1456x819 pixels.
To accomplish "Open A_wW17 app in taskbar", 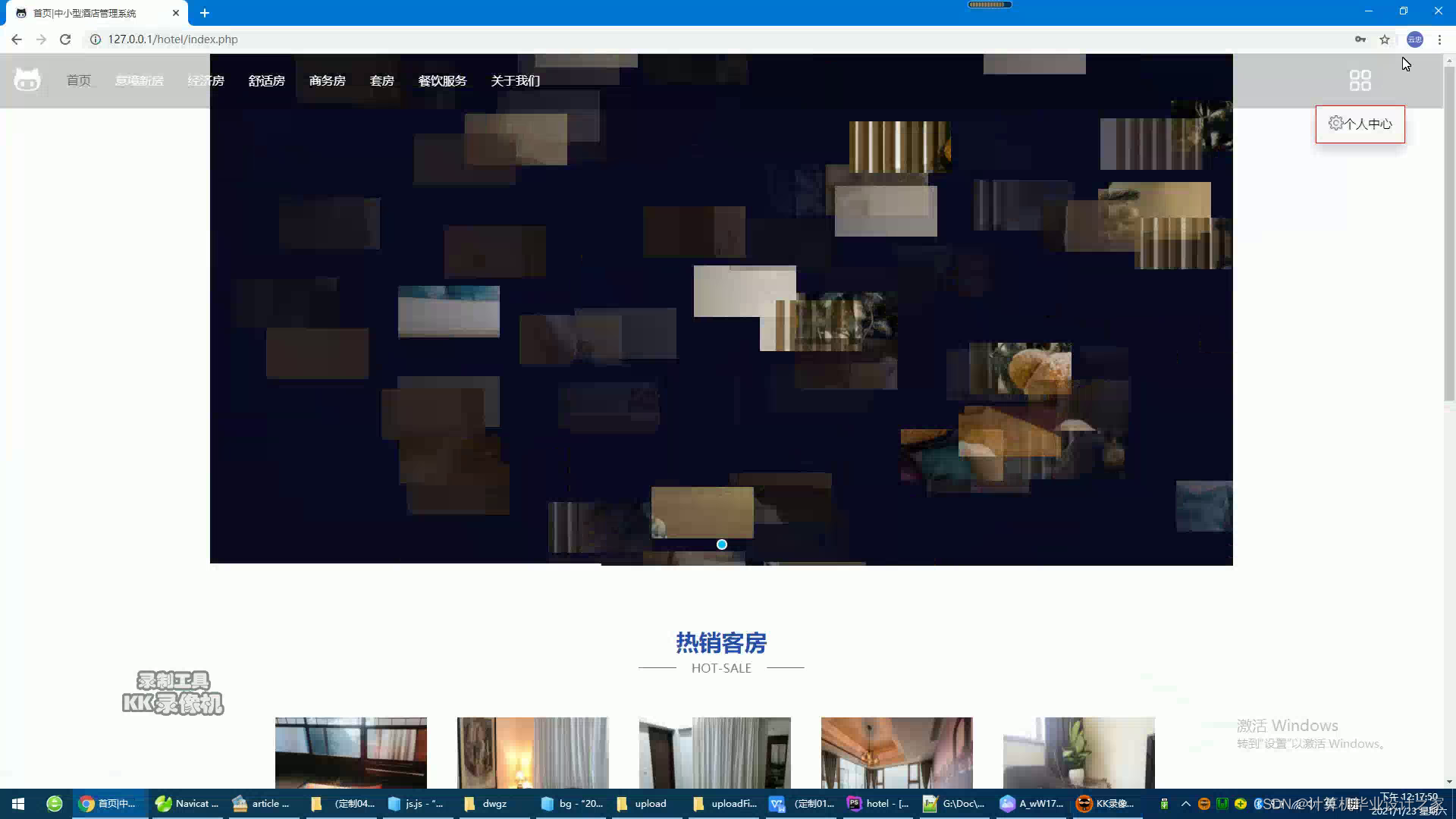I will pyautogui.click(x=1031, y=804).
